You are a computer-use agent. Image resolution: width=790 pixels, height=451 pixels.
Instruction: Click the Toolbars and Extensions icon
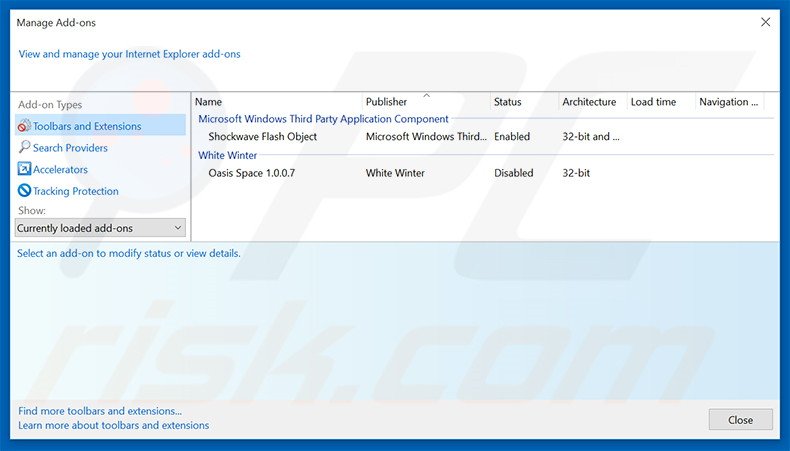[24, 125]
